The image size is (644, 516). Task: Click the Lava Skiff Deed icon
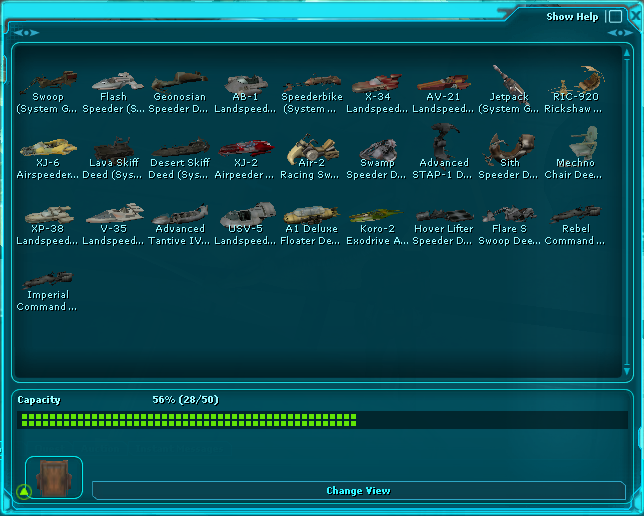pyautogui.click(x=114, y=148)
